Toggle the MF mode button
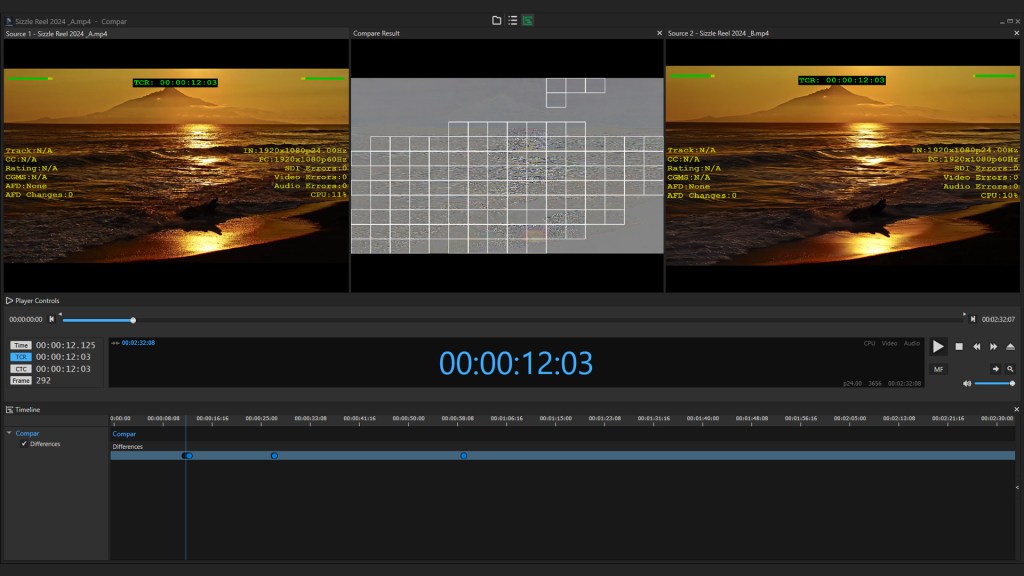Image resolution: width=1024 pixels, height=576 pixels. click(x=938, y=369)
